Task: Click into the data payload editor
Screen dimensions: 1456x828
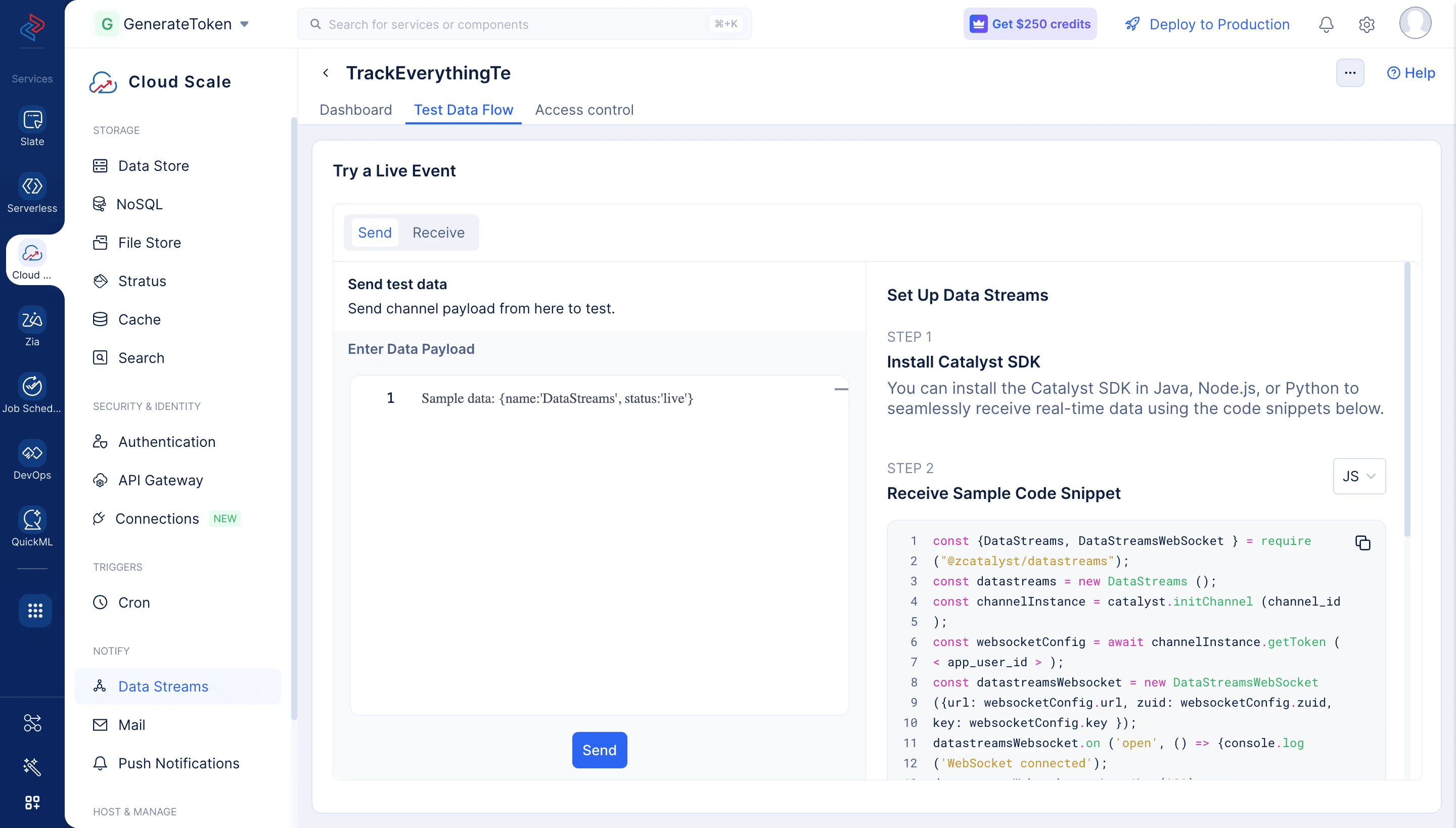Action: click(x=599, y=545)
